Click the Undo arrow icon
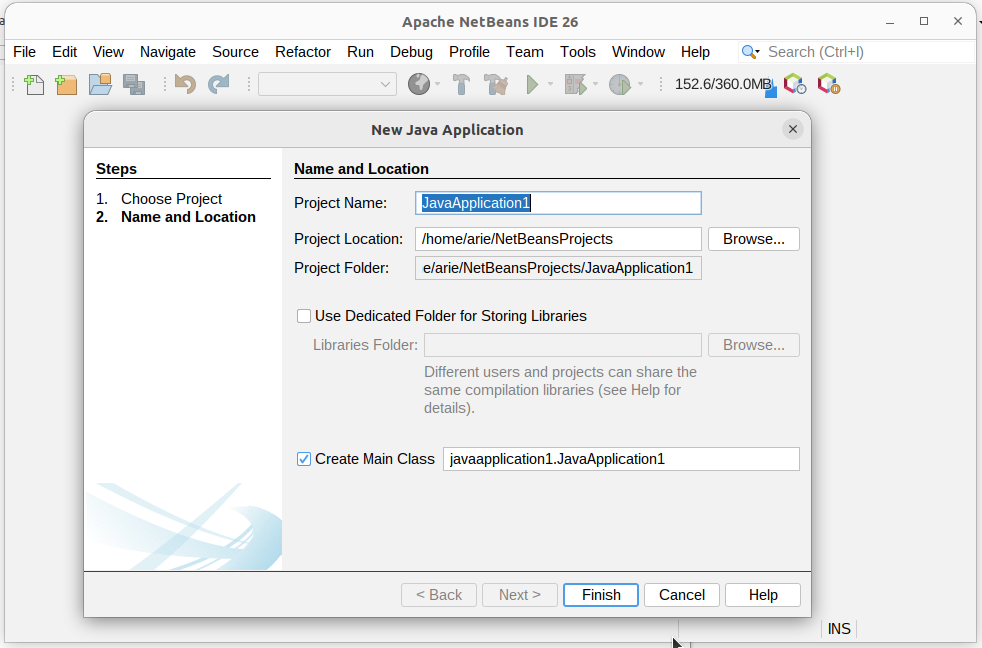The height and width of the screenshot is (648, 982). tap(185, 84)
